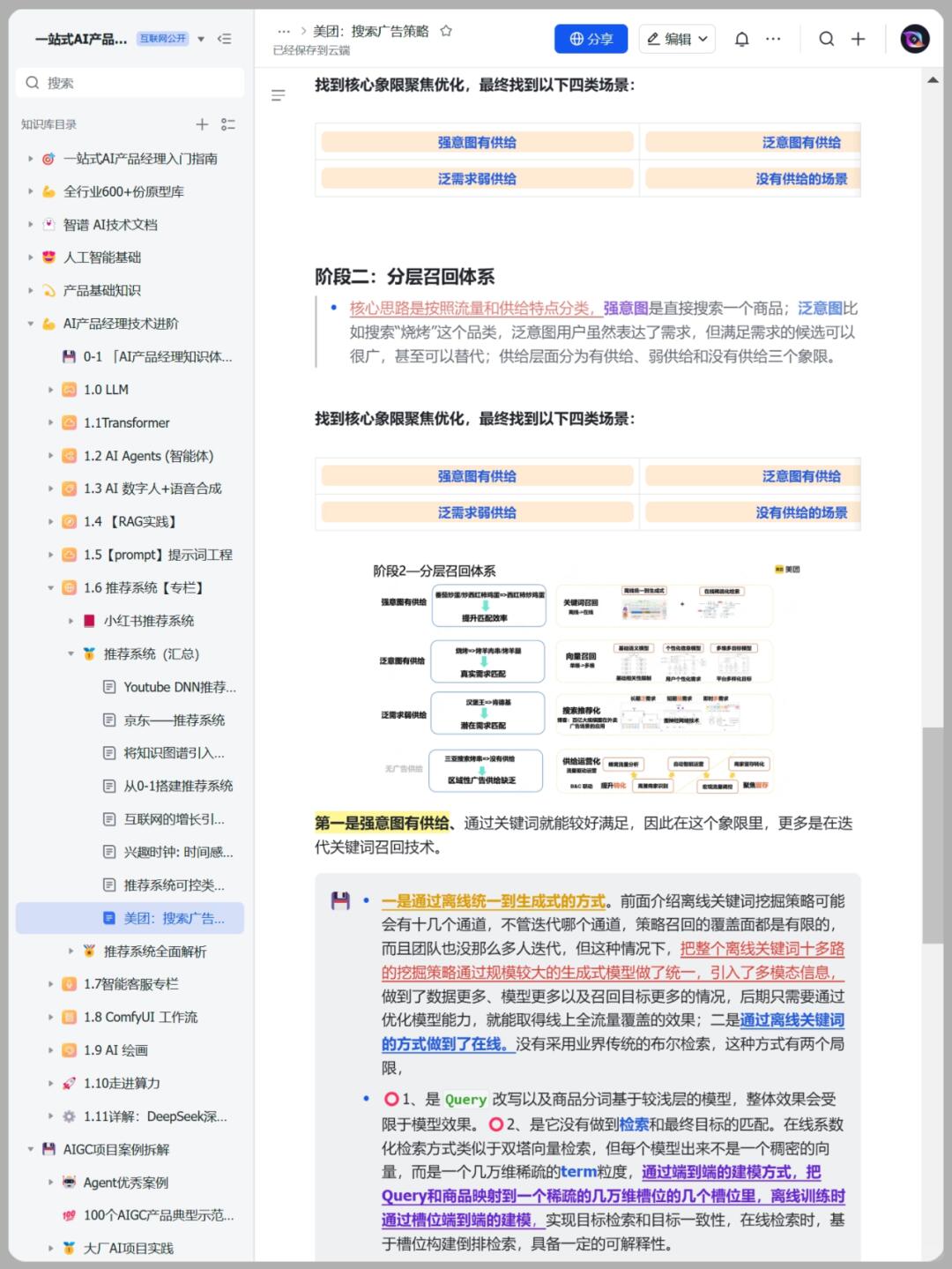Viewport: 952px width, 1269px height.
Task: Click the icon beside 0-1「AI产品经理知识体
Action: [69, 356]
